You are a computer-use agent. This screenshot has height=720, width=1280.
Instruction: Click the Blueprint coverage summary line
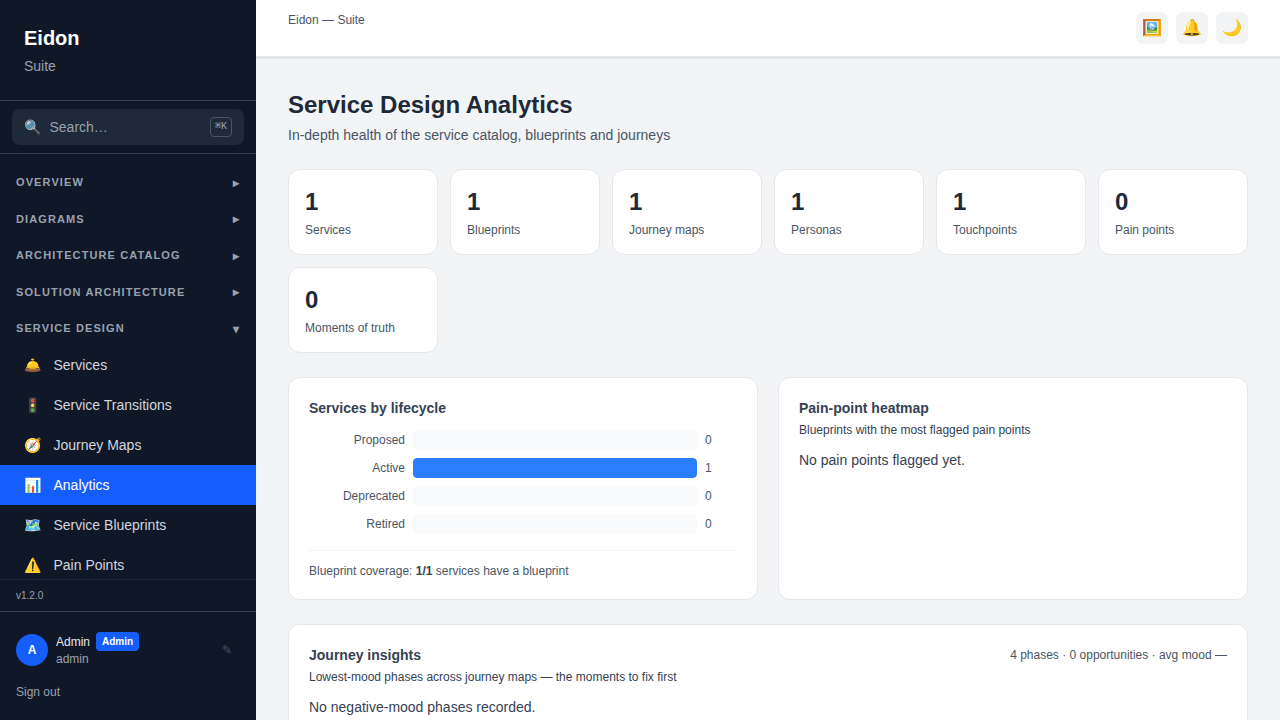click(x=439, y=571)
